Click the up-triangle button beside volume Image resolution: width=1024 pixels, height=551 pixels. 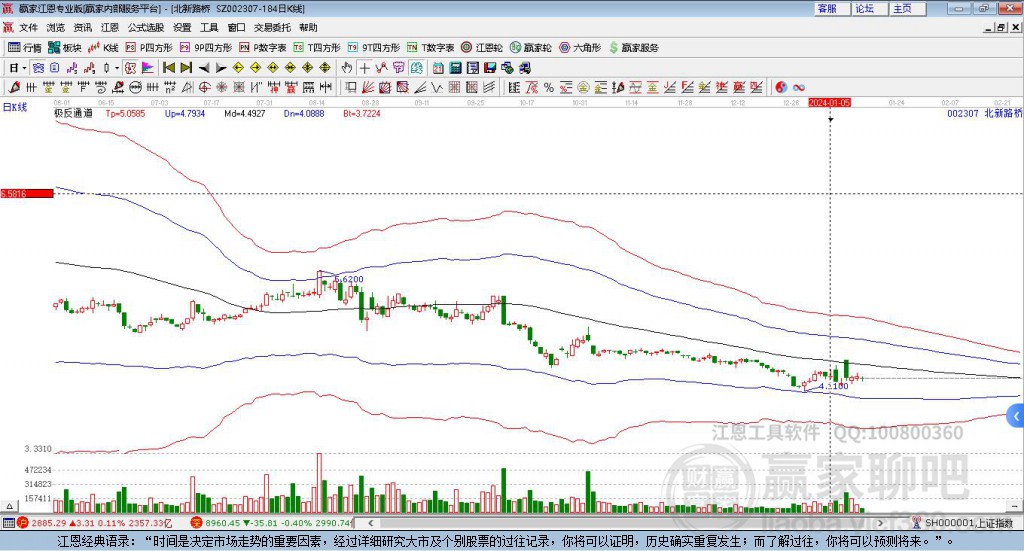point(9,506)
